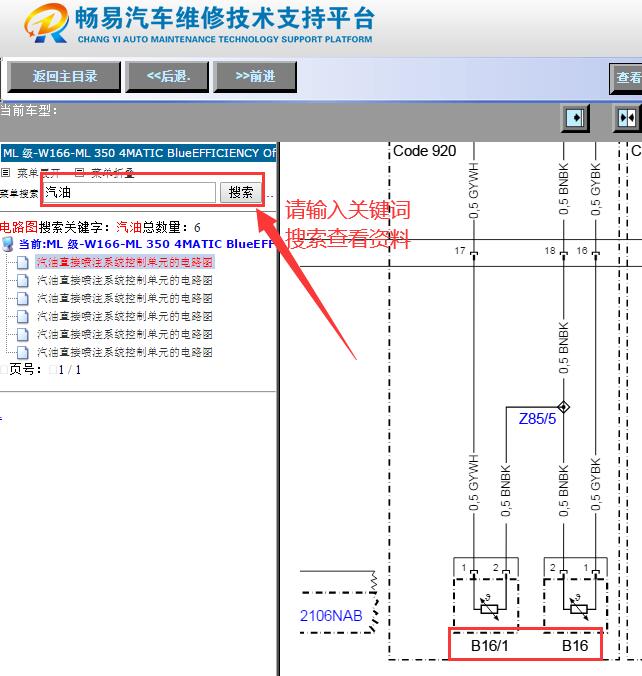The image size is (642, 676).
Task: Click the B16/1 component label
Action: point(489,646)
